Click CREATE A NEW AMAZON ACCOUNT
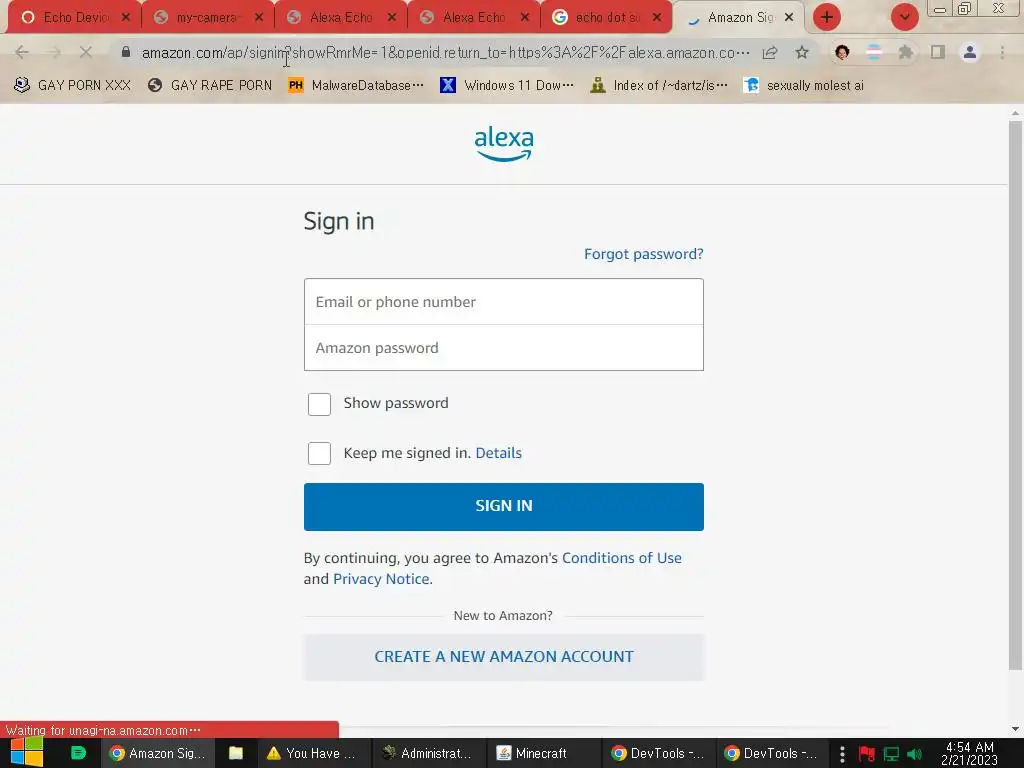The image size is (1024, 768). (504, 657)
